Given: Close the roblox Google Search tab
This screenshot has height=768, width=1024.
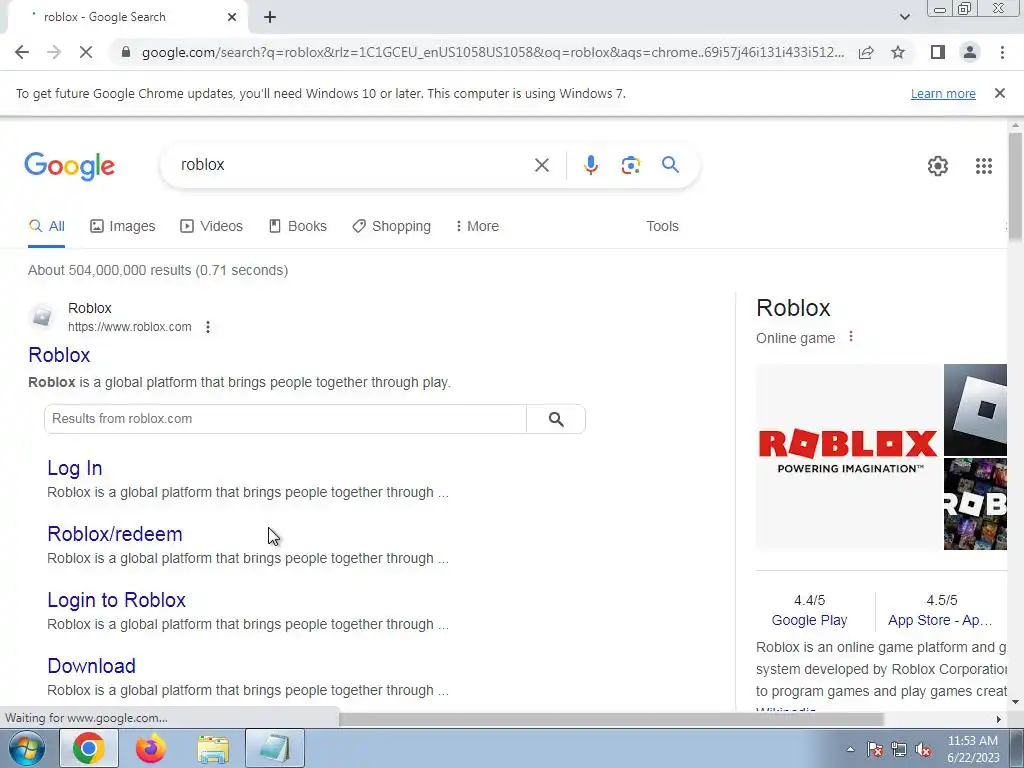Looking at the screenshot, I should (232, 18).
